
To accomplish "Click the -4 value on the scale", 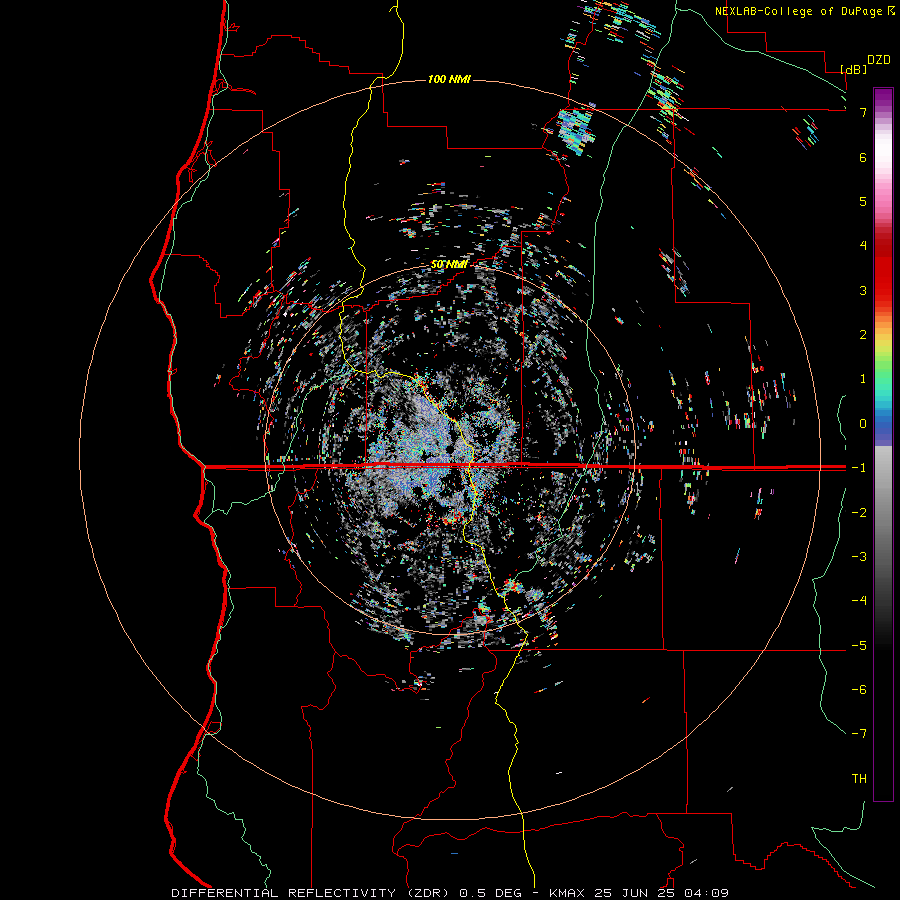I will pos(859,601).
